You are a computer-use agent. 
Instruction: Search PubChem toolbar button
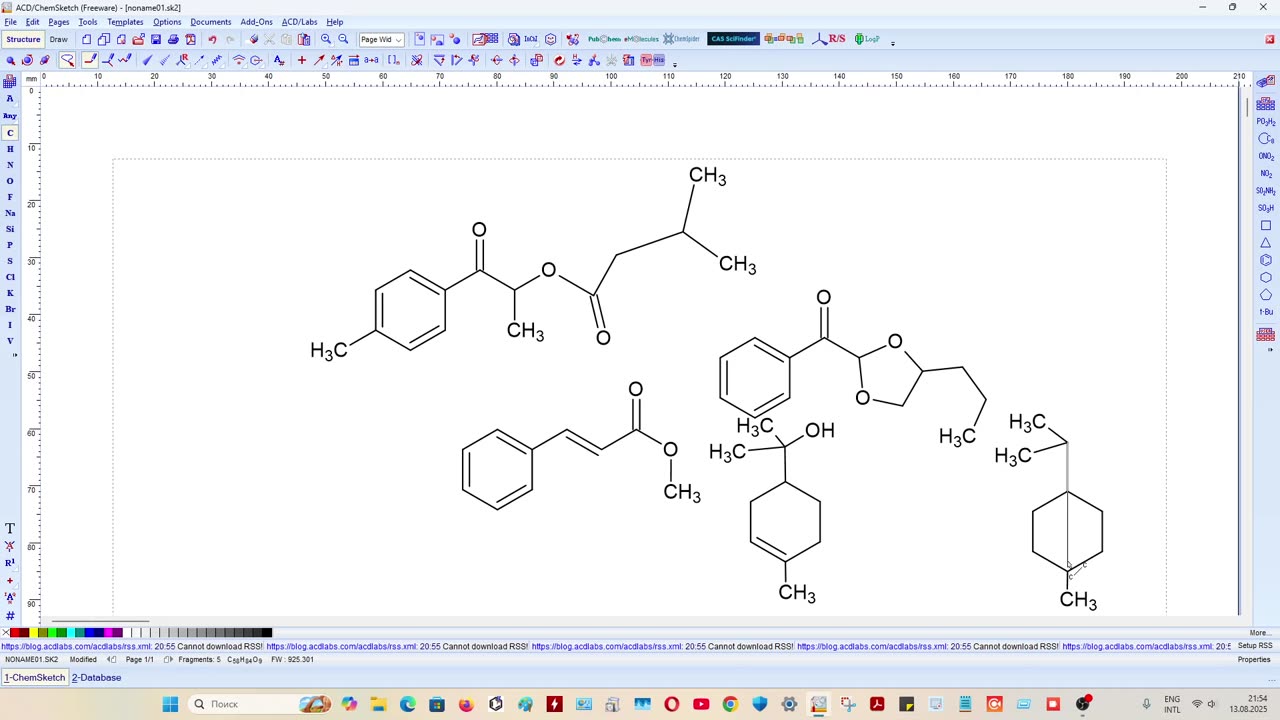[x=604, y=40]
